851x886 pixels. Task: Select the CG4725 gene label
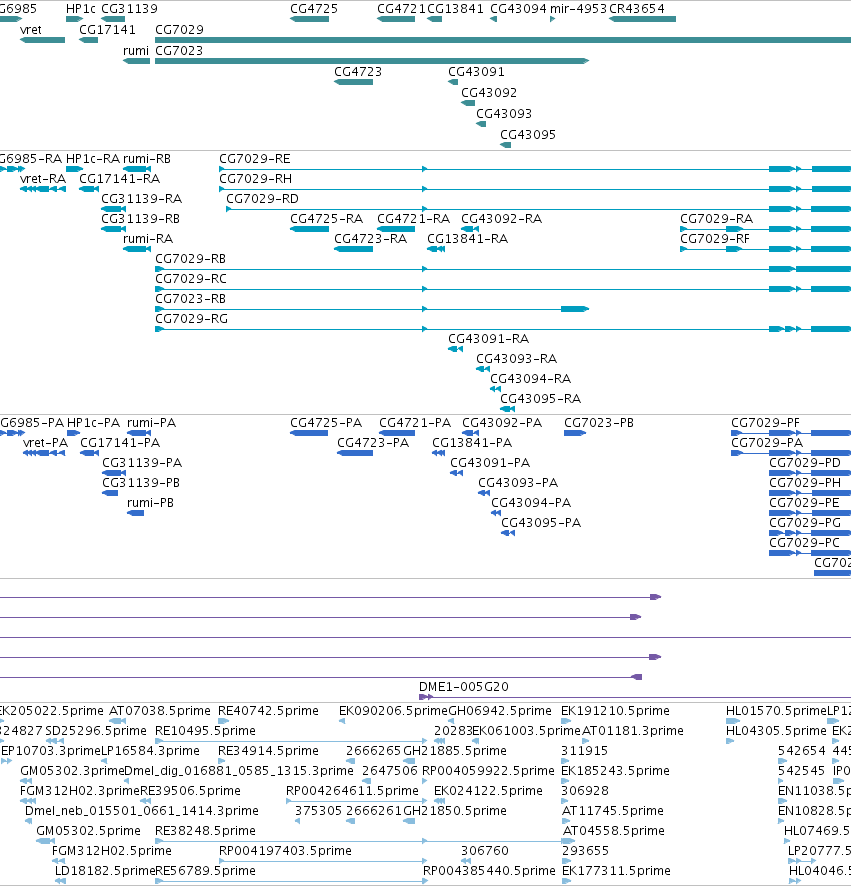click(314, 9)
